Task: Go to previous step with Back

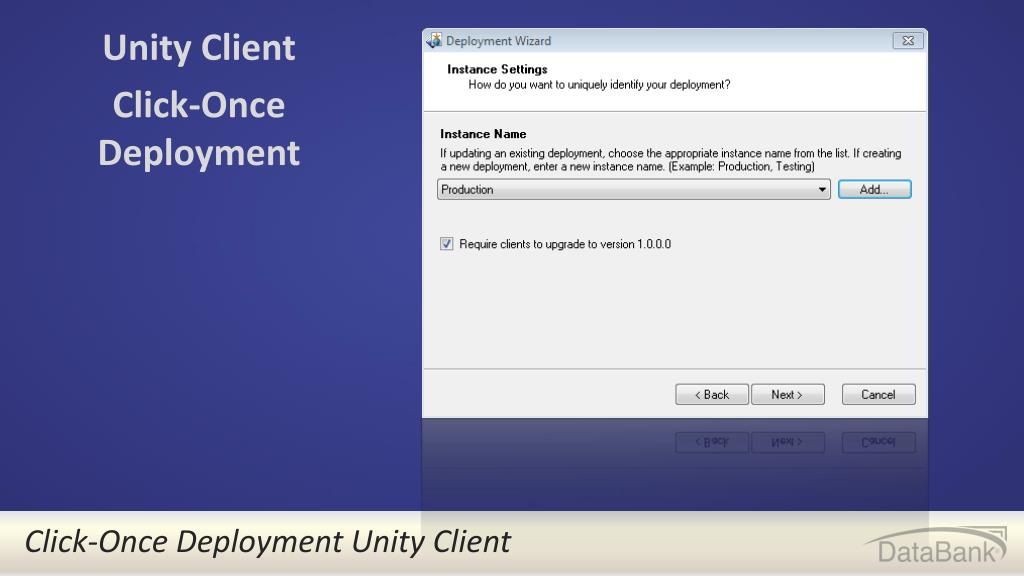Action: [712, 394]
